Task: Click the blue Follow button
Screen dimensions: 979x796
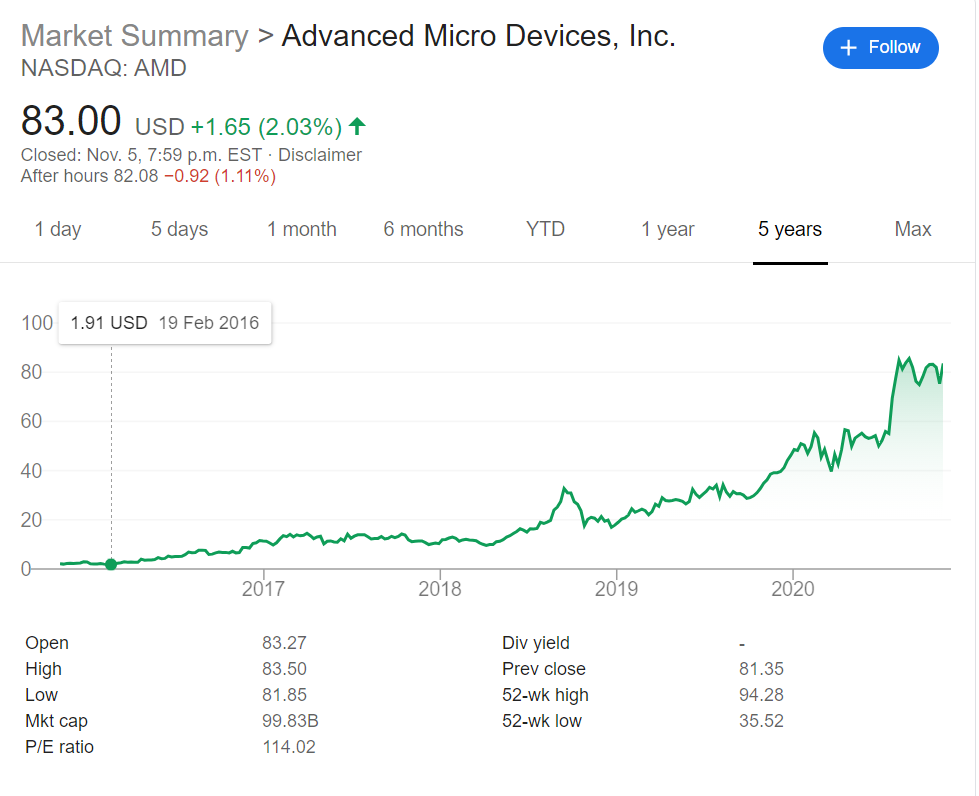Action: tap(880, 48)
